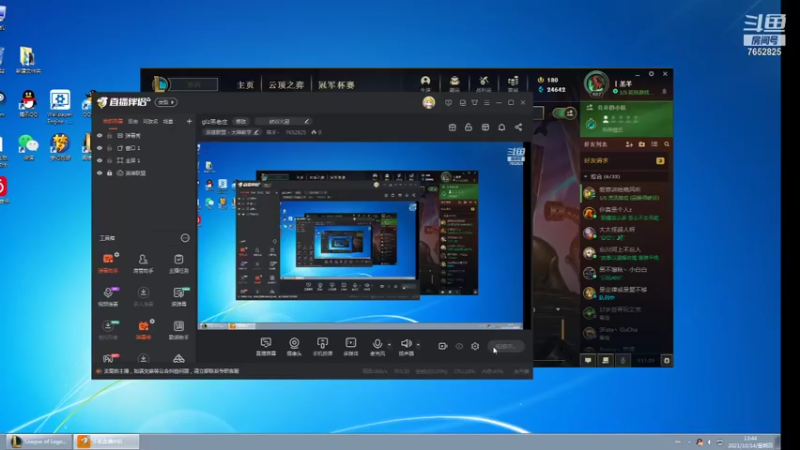The width and height of the screenshot is (800, 450).
Task: Open the red TV icon tool in toolbox
Action: click(x=143, y=330)
